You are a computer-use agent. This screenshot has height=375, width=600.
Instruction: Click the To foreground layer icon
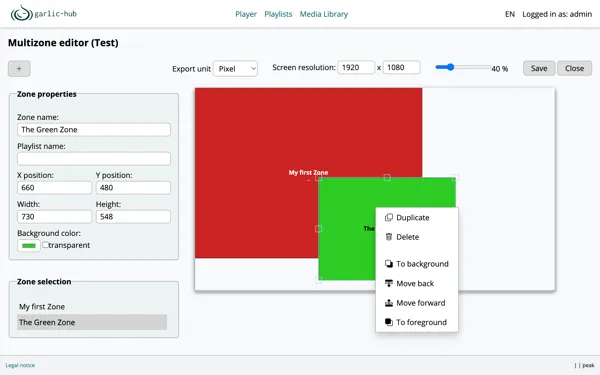point(389,322)
